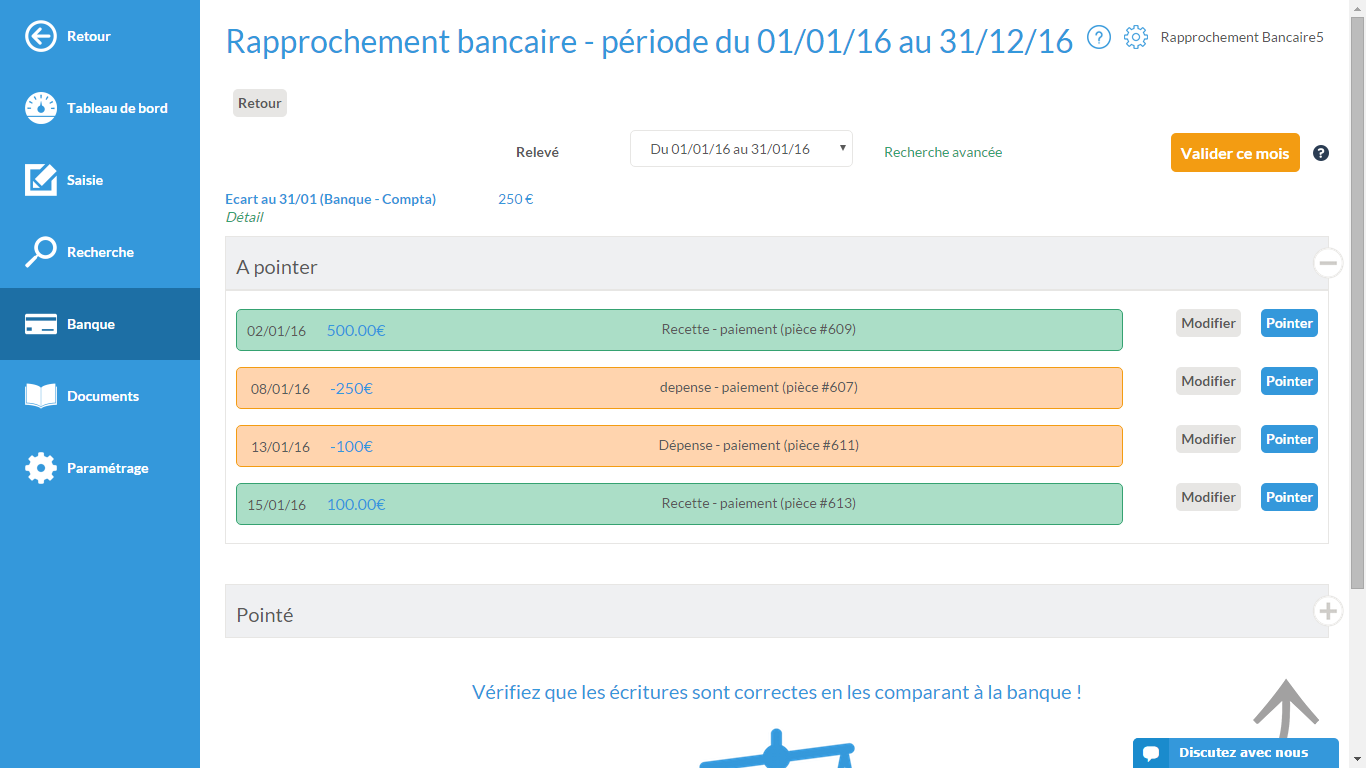Click the back arrow Retour icon
The image size is (1366, 768).
[41, 35]
